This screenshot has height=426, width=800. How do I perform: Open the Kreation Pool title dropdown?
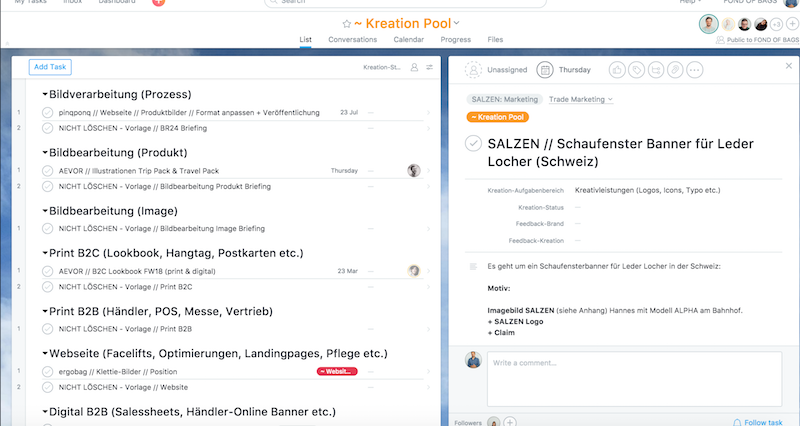(x=457, y=23)
